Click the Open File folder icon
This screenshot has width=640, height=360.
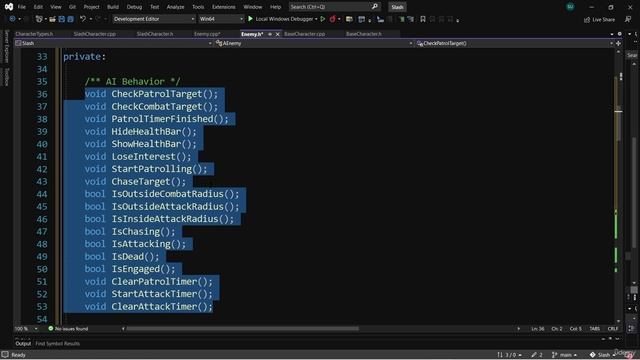pos(52,19)
